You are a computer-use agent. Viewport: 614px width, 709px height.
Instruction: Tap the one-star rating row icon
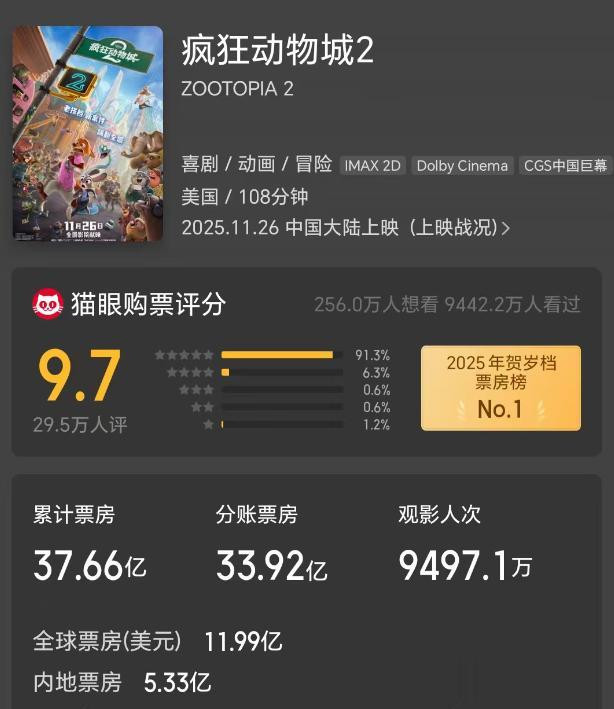(208, 425)
